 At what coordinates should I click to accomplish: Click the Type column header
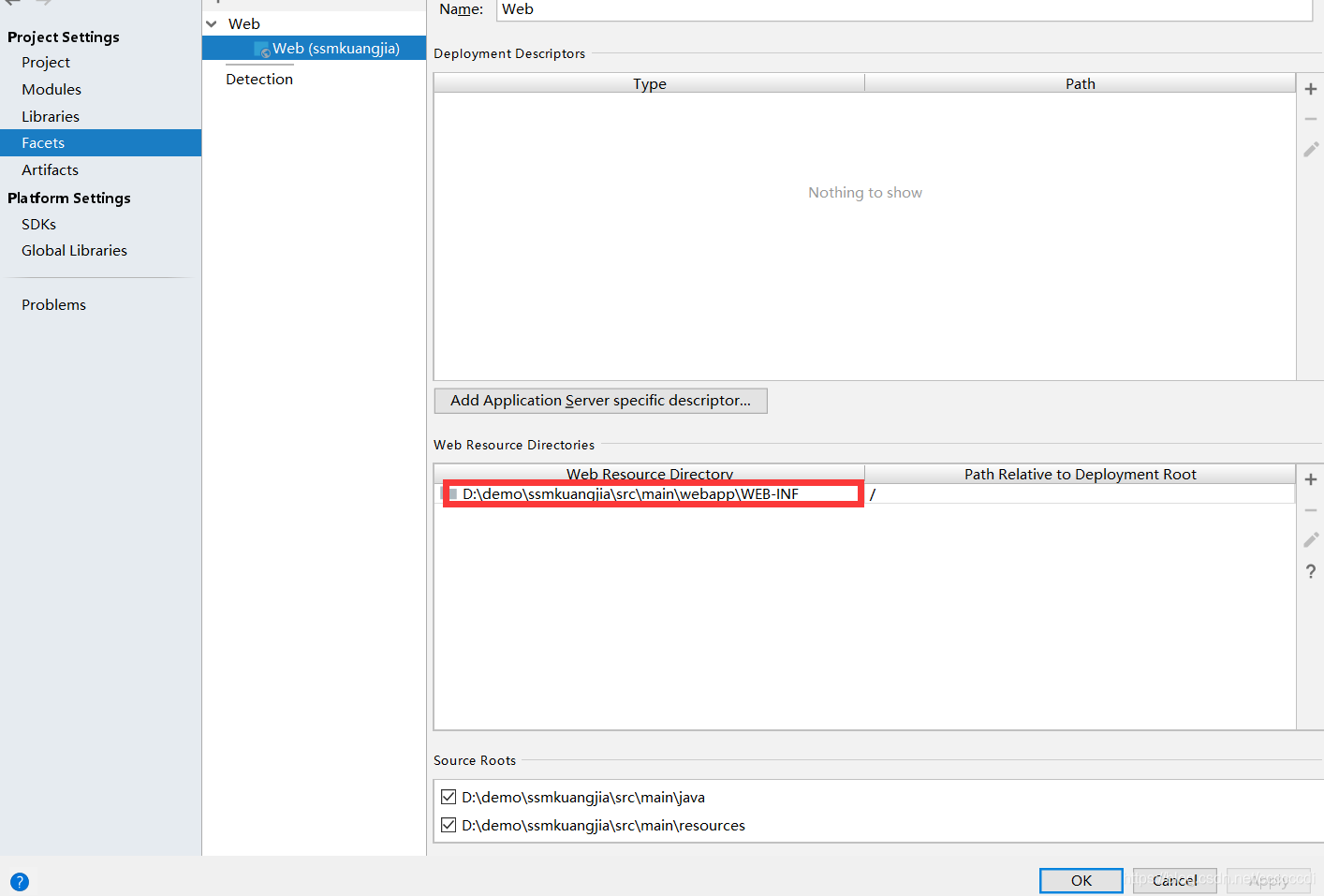pyautogui.click(x=649, y=83)
